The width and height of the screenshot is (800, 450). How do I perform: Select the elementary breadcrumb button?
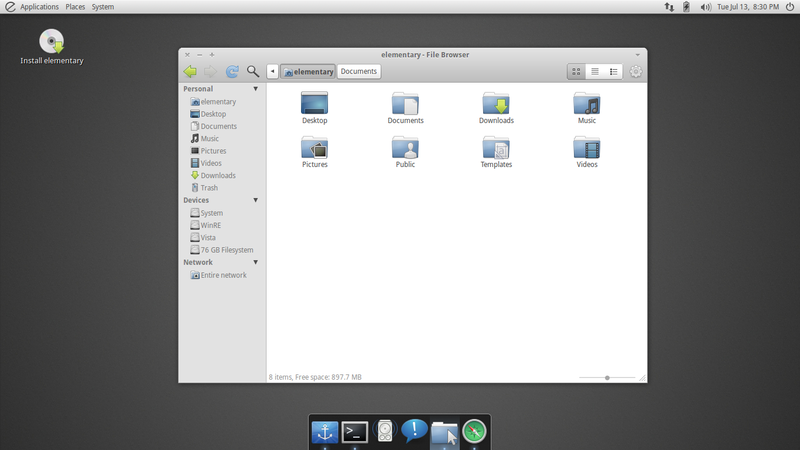308,71
